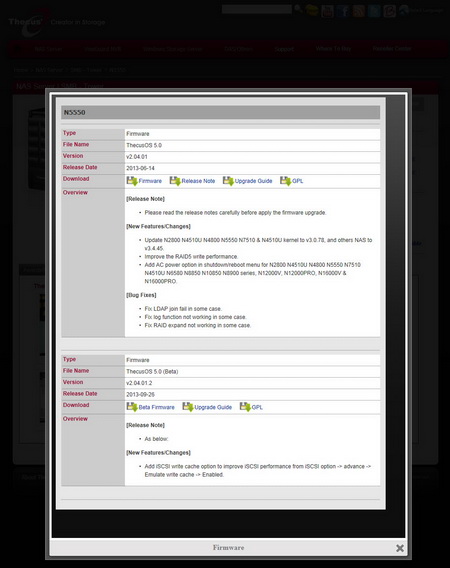
Task: Open the Reseller Center menu
Action: 392,49
